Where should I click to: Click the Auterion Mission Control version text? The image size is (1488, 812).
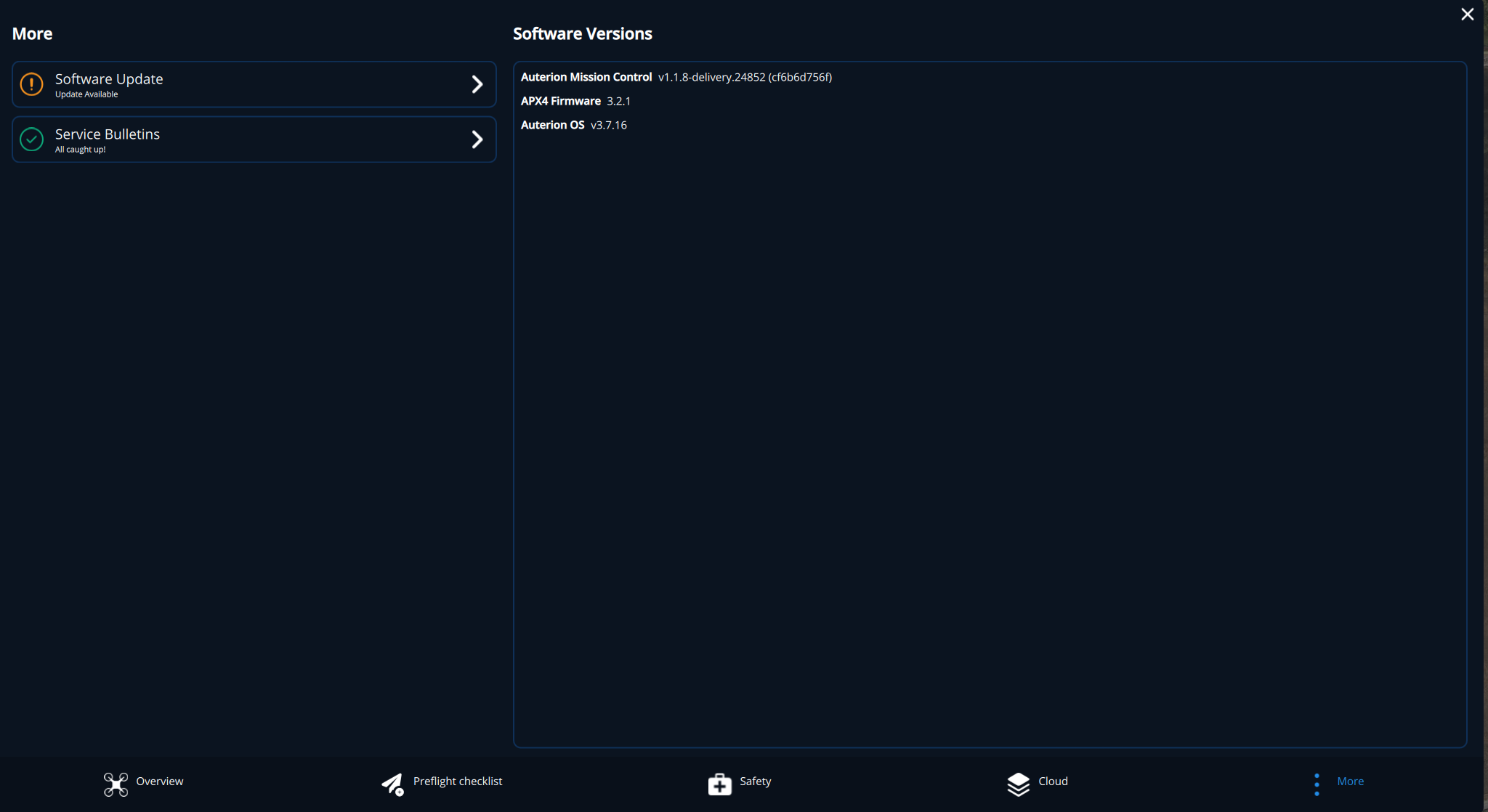(745, 77)
